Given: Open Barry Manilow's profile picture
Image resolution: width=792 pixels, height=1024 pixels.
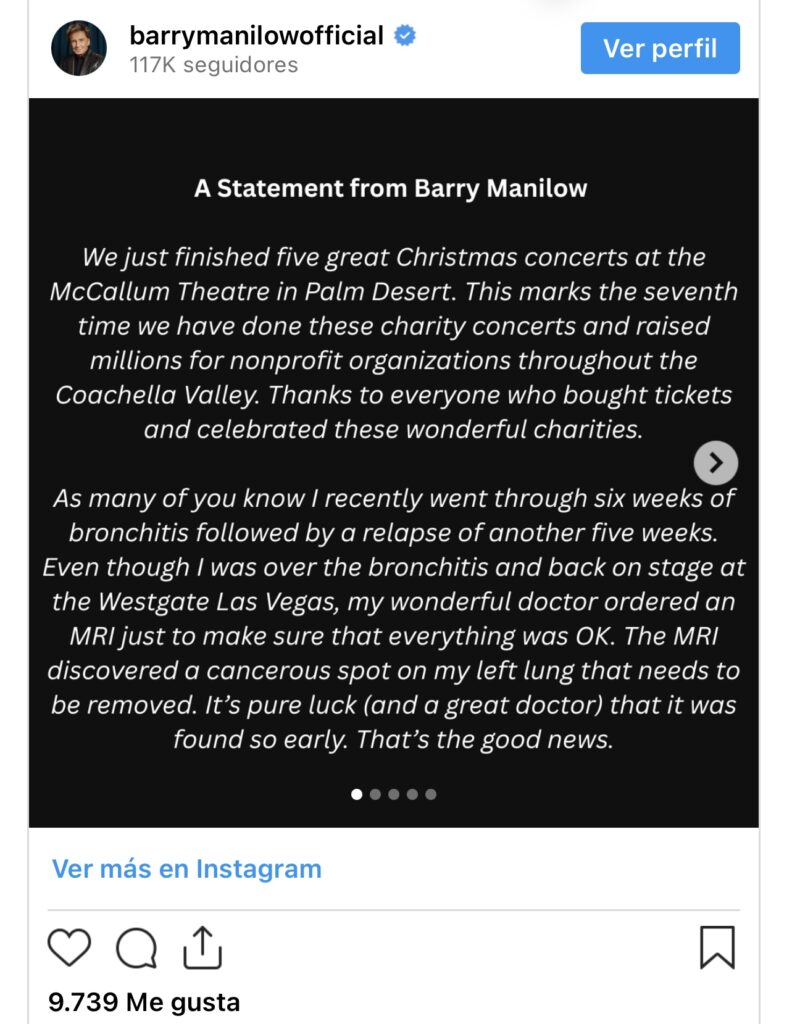Looking at the screenshot, I should tap(79, 48).
